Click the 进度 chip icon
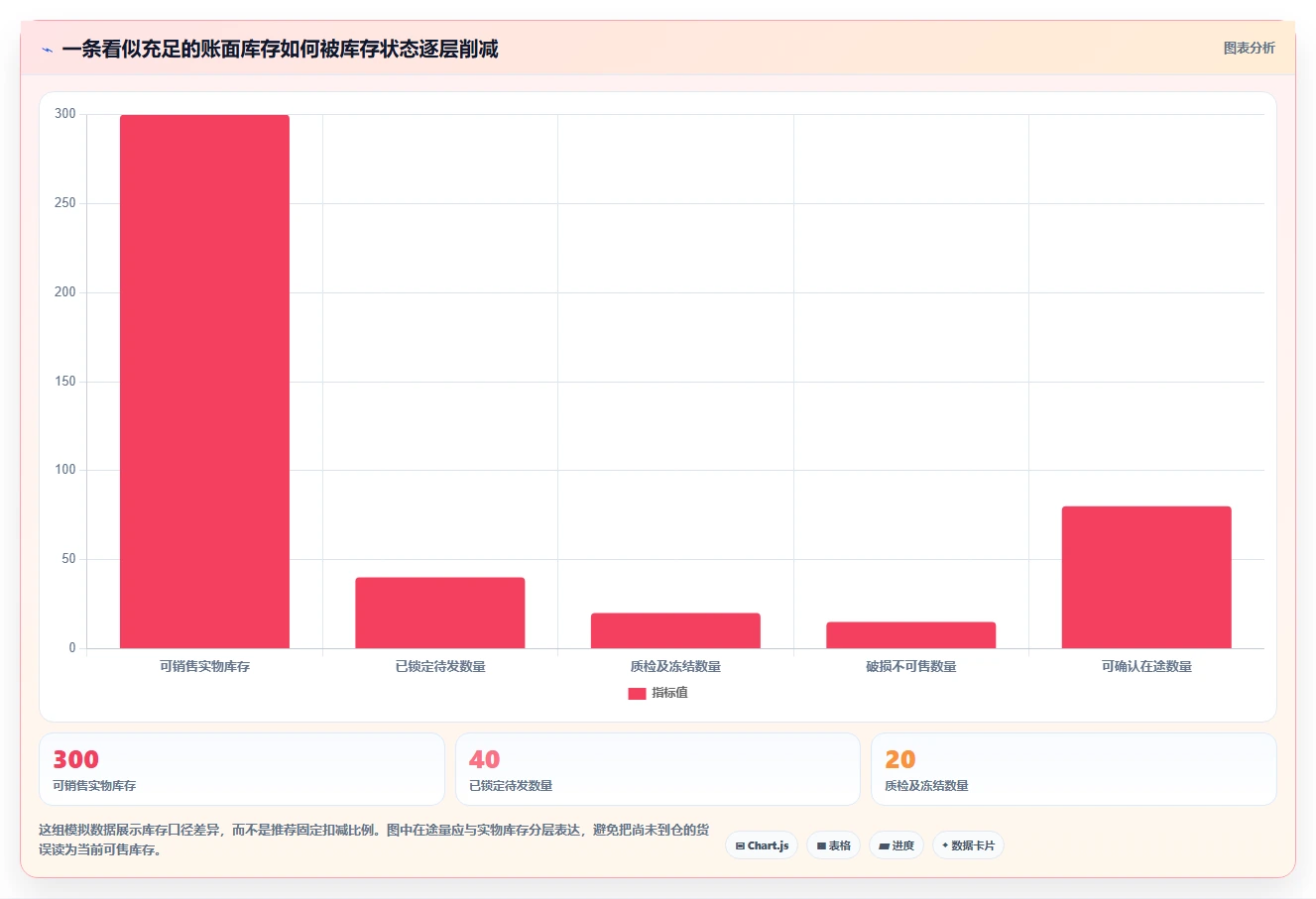The width and height of the screenshot is (1316, 899). (884, 846)
